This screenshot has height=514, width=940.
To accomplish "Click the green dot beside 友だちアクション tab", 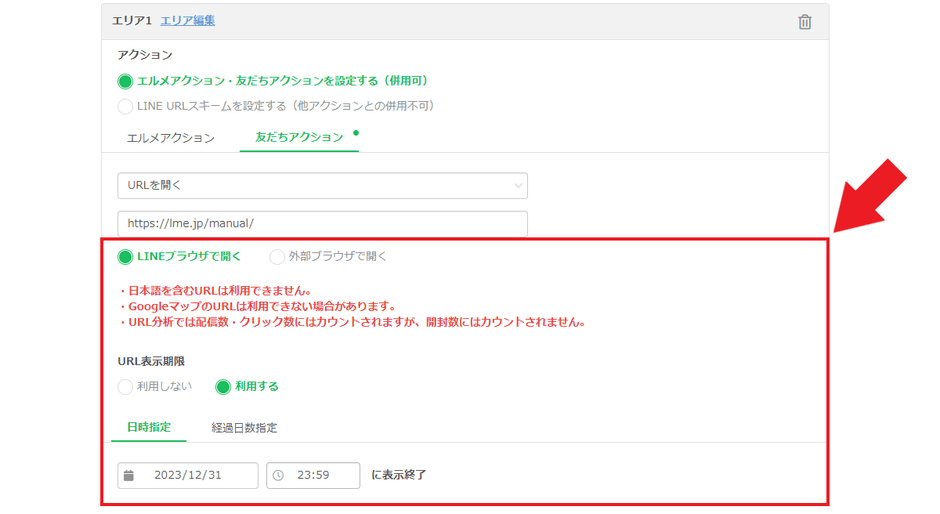I will pos(356,133).
